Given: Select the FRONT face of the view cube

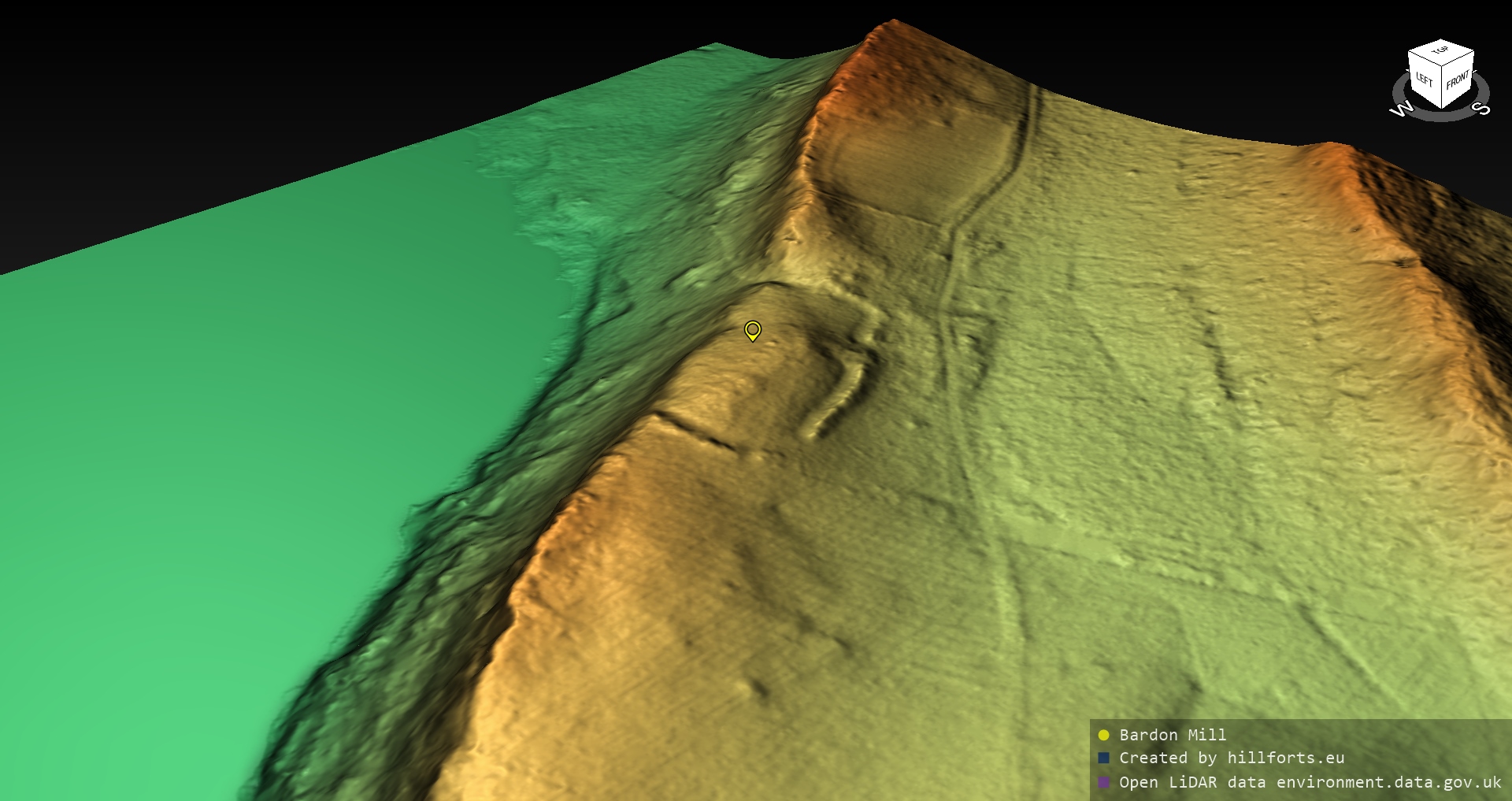Looking at the screenshot, I should 1457,80.
